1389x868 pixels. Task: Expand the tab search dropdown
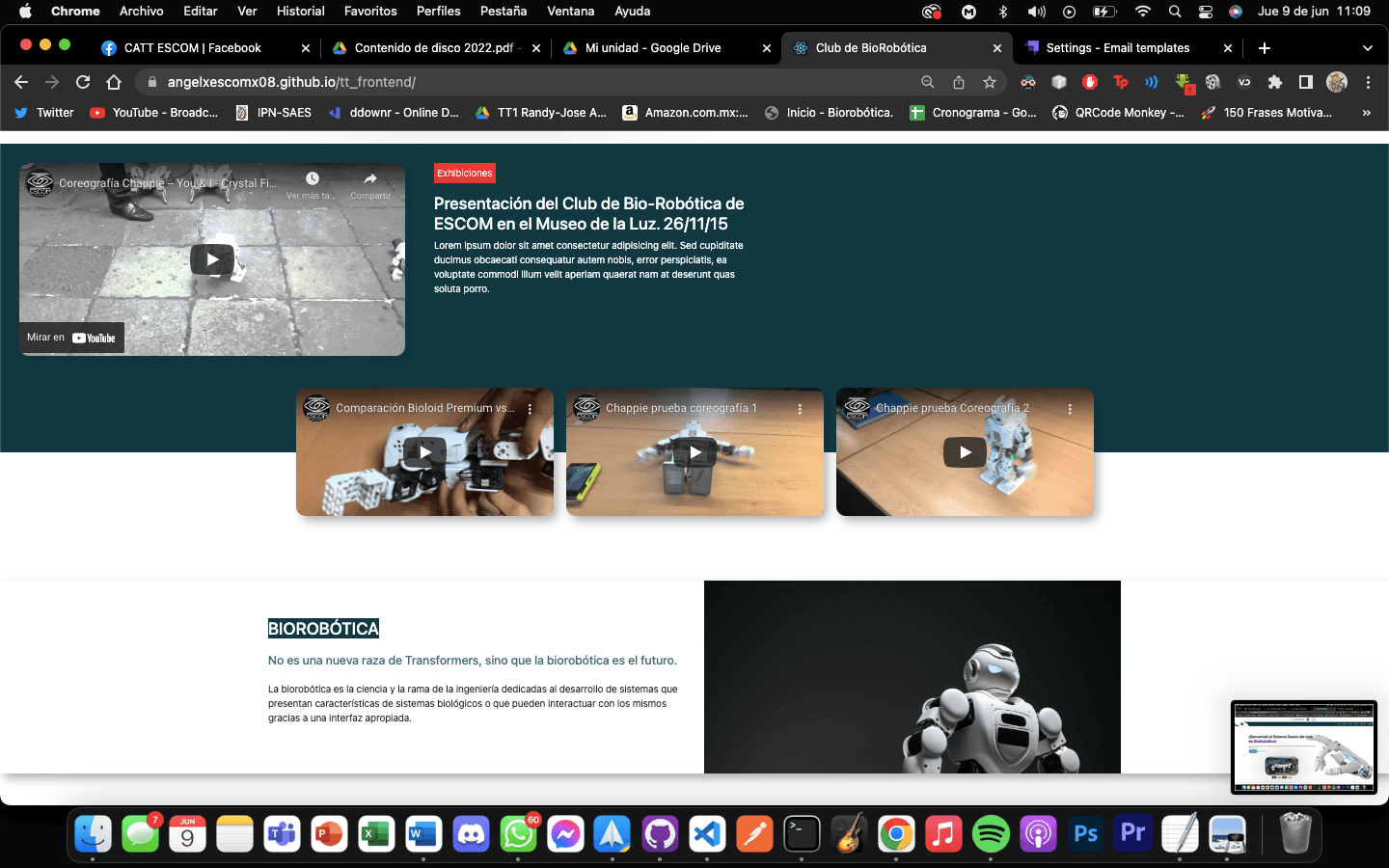click(x=1367, y=48)
